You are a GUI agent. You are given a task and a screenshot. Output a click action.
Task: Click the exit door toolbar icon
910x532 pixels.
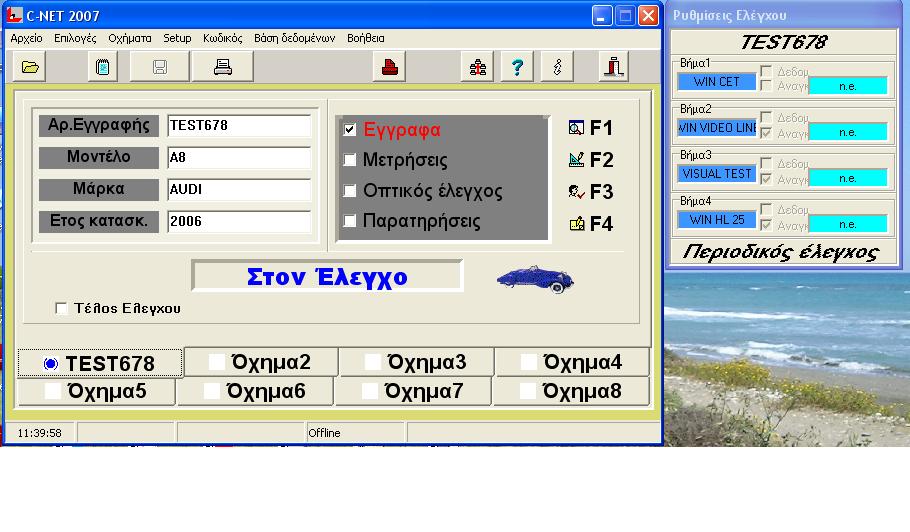click(x=613, y=67)
